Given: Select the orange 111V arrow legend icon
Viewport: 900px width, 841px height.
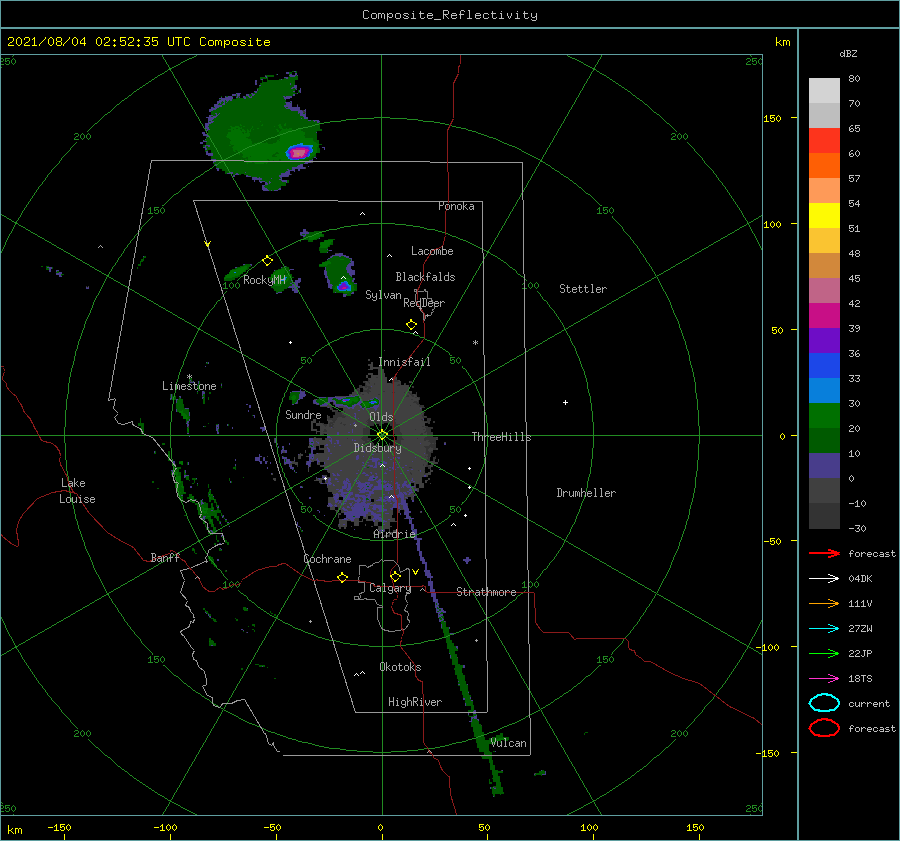Looking at the screenshot, I should (x=824, y=603).
